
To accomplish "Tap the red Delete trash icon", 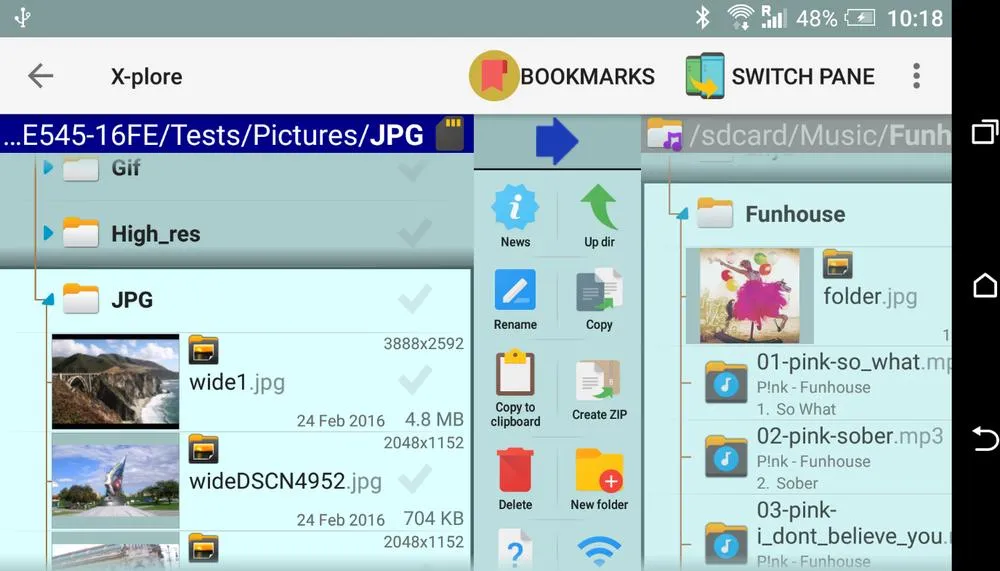I will pos(515,470).
